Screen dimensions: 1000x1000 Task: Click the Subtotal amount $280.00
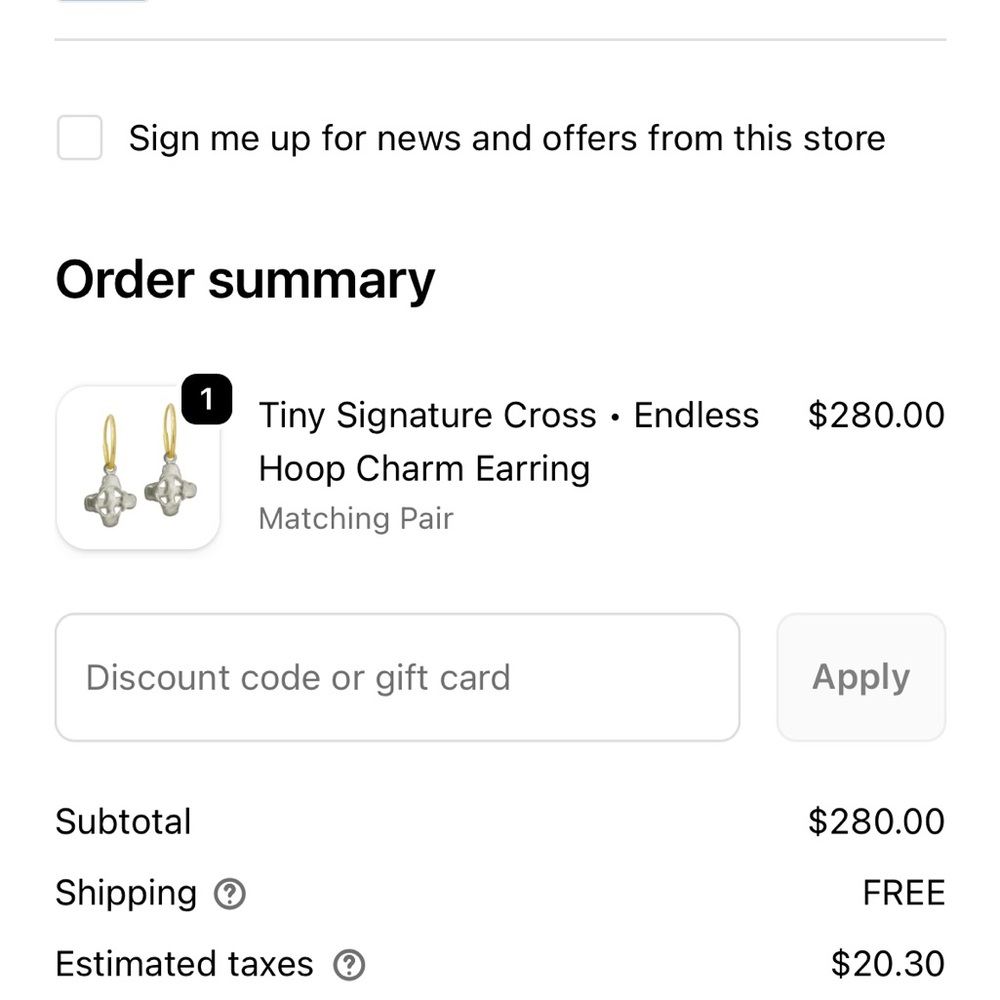(x=875, y=822)
